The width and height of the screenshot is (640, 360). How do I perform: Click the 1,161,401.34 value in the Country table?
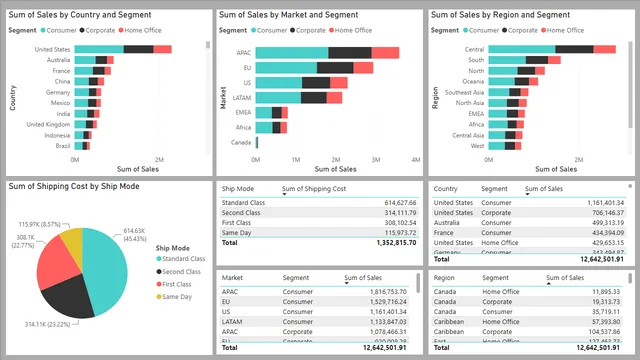click(x=605, y=202)
